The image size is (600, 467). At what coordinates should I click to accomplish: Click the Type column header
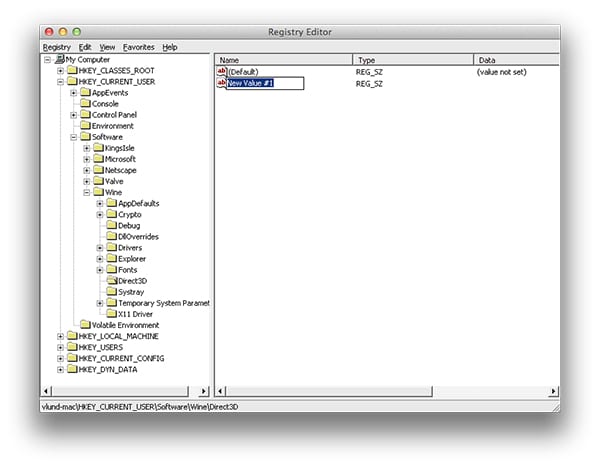click(413, 60)
